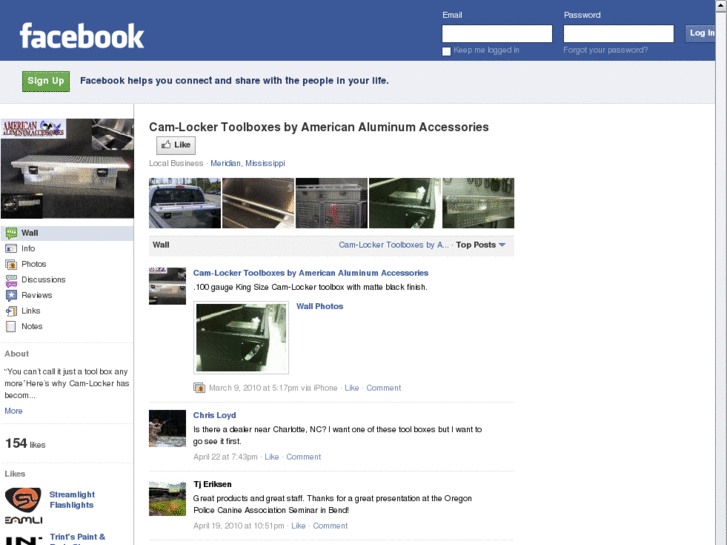Open the Links section
This screenshot has height=545, width=727.
tap(31, 311)
